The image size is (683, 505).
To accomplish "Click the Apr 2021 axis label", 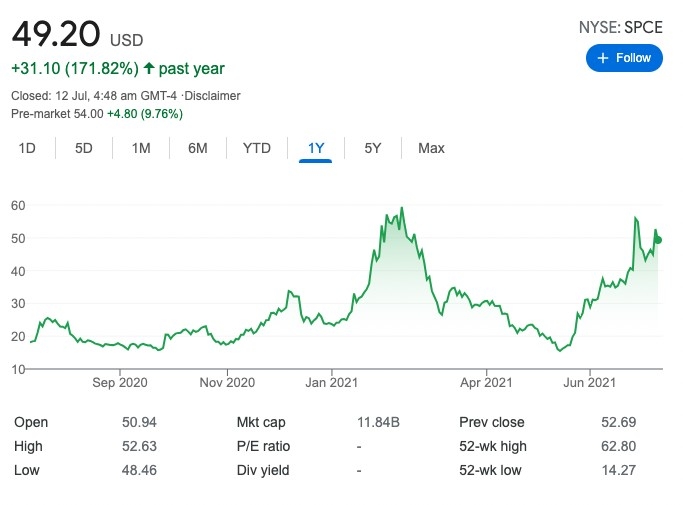I will tap(486, 383).
